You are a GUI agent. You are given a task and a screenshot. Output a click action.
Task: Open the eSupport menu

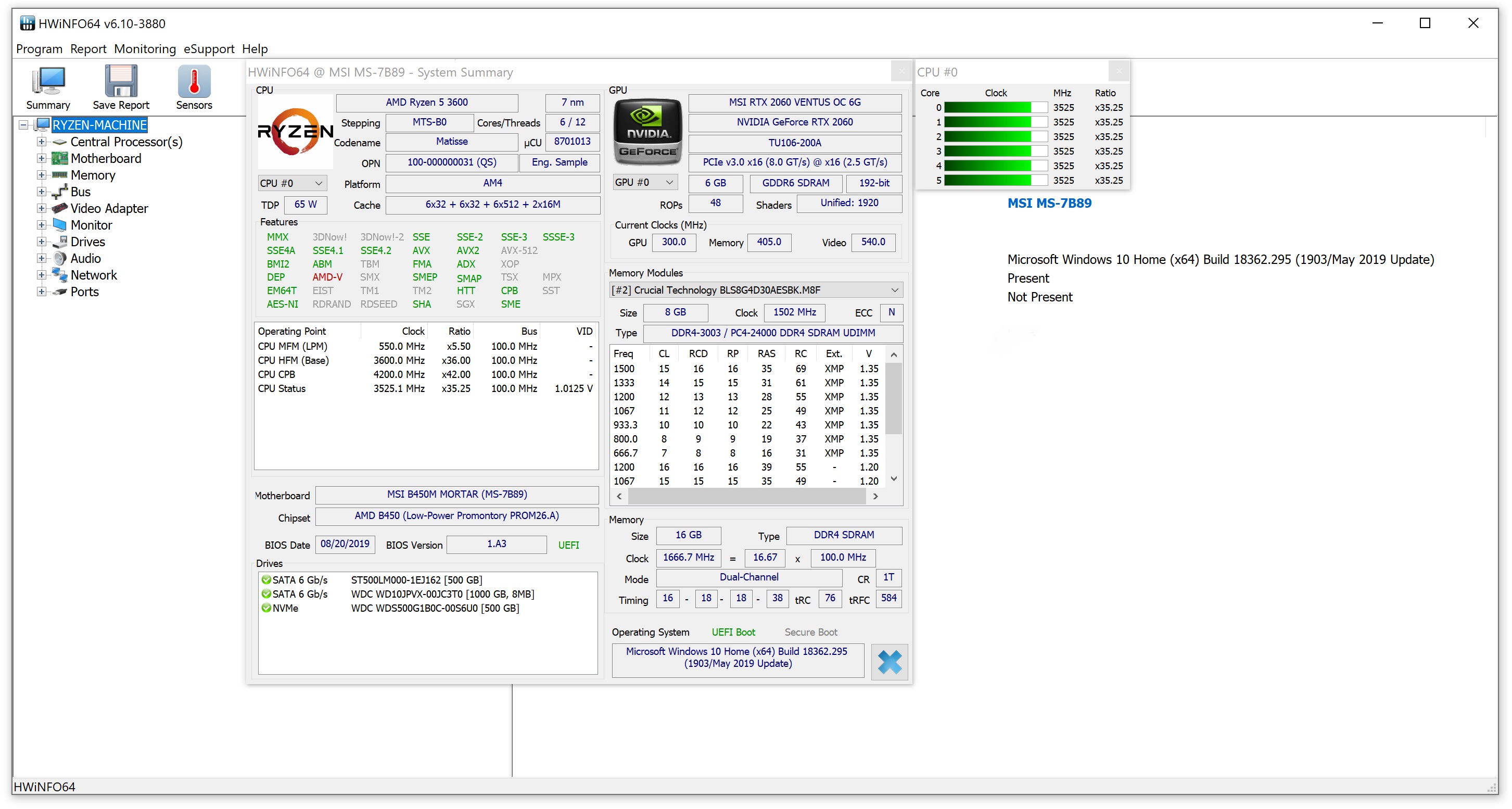209,49
